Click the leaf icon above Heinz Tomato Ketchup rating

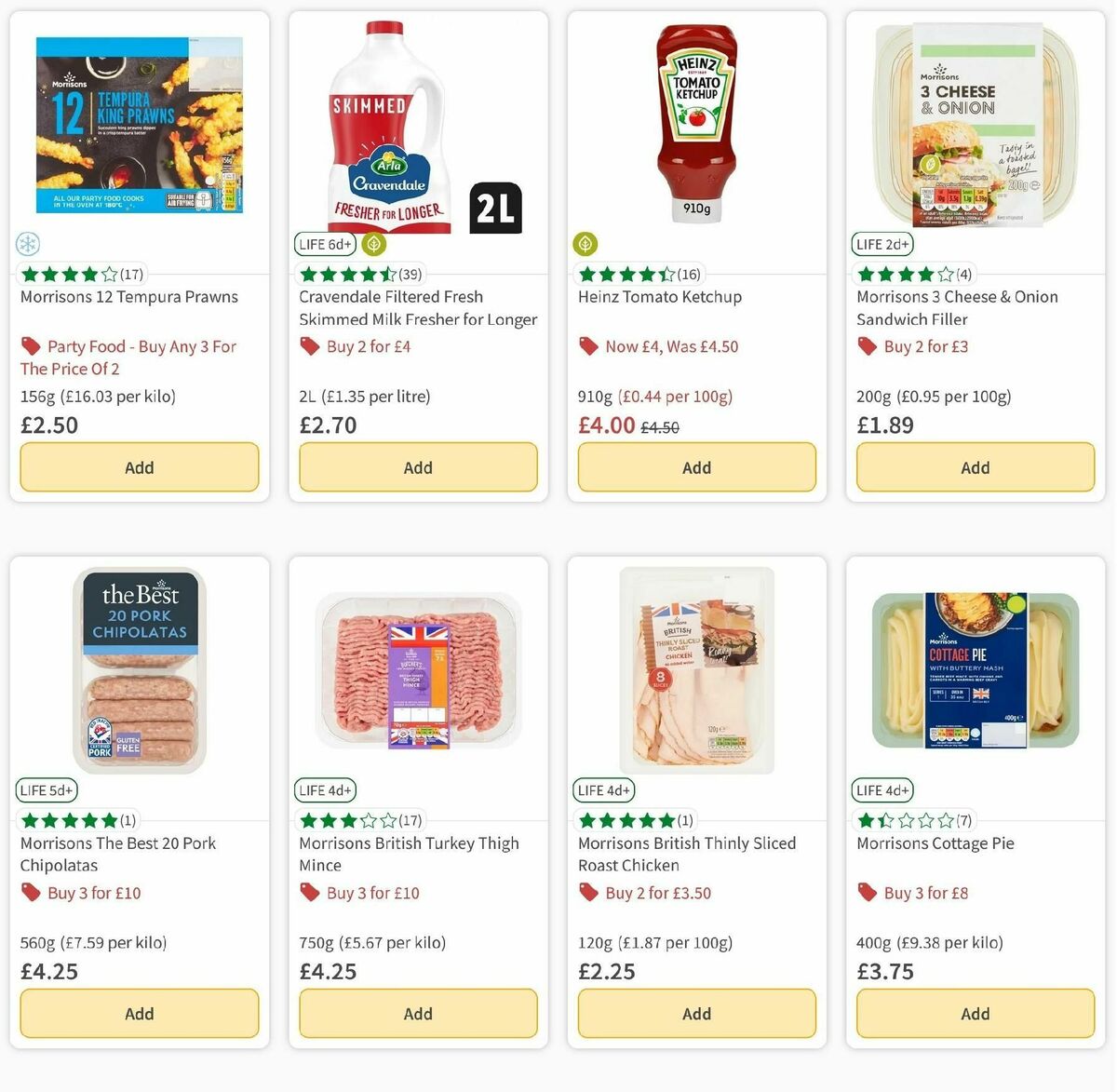[585, 244]
